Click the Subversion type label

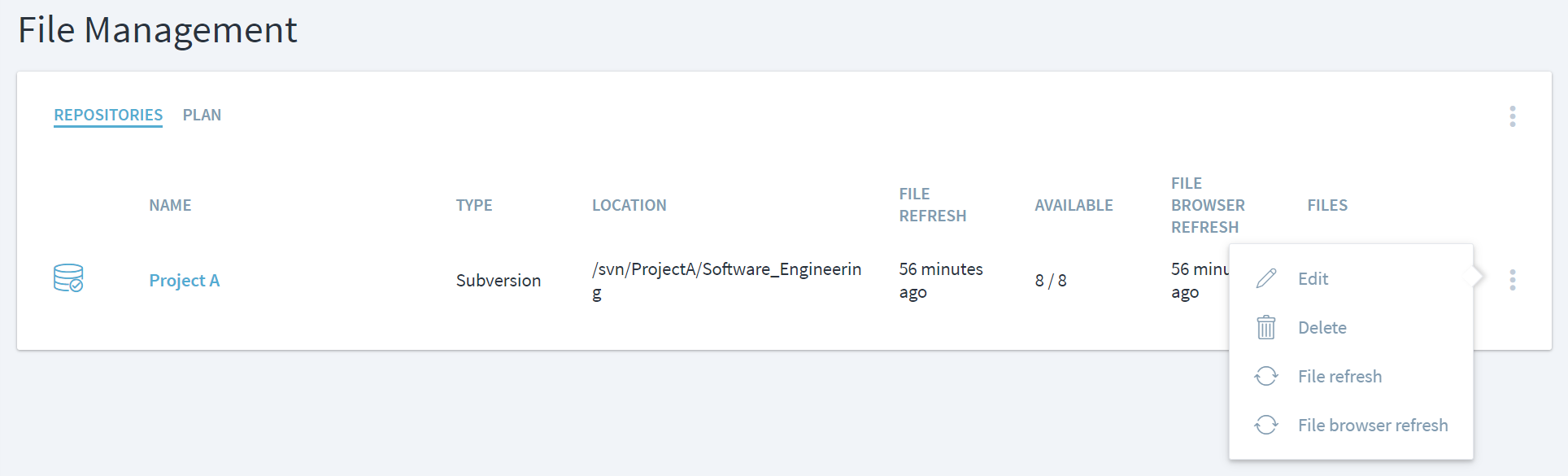(x=498, y=280)
